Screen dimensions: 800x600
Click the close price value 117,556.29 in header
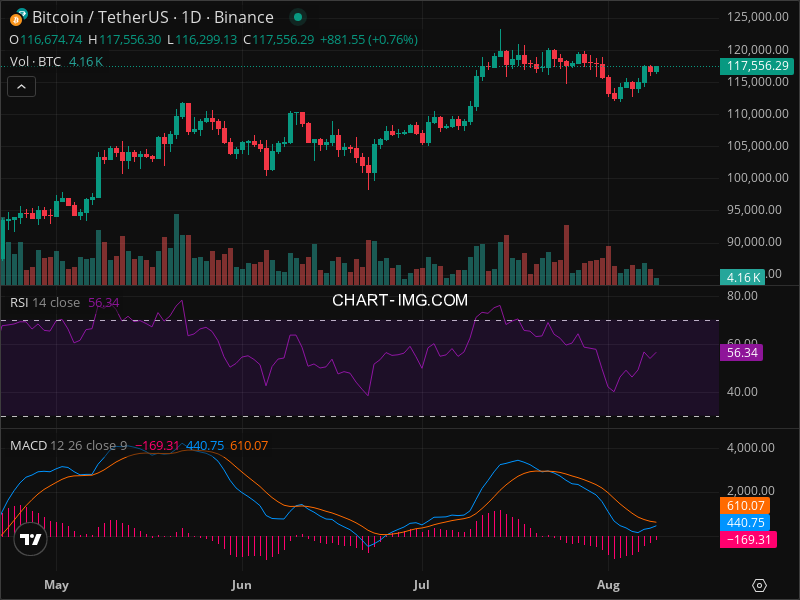tap(283, 40)
